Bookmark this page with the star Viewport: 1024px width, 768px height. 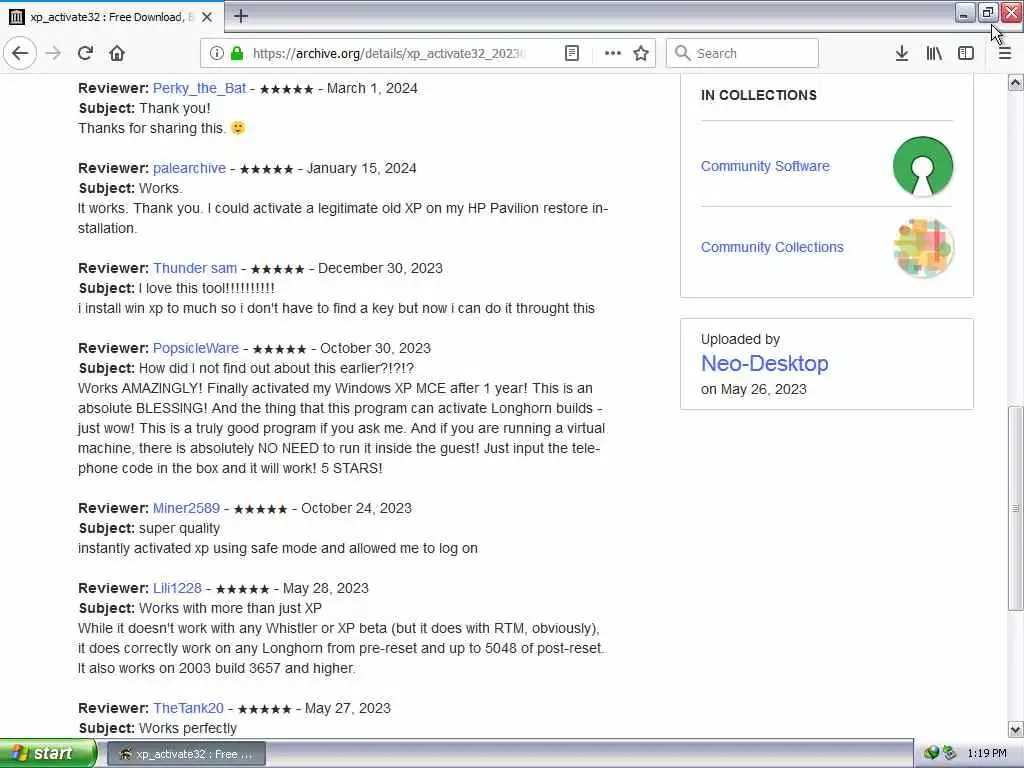pyautogui.click(x=641, y=53)
